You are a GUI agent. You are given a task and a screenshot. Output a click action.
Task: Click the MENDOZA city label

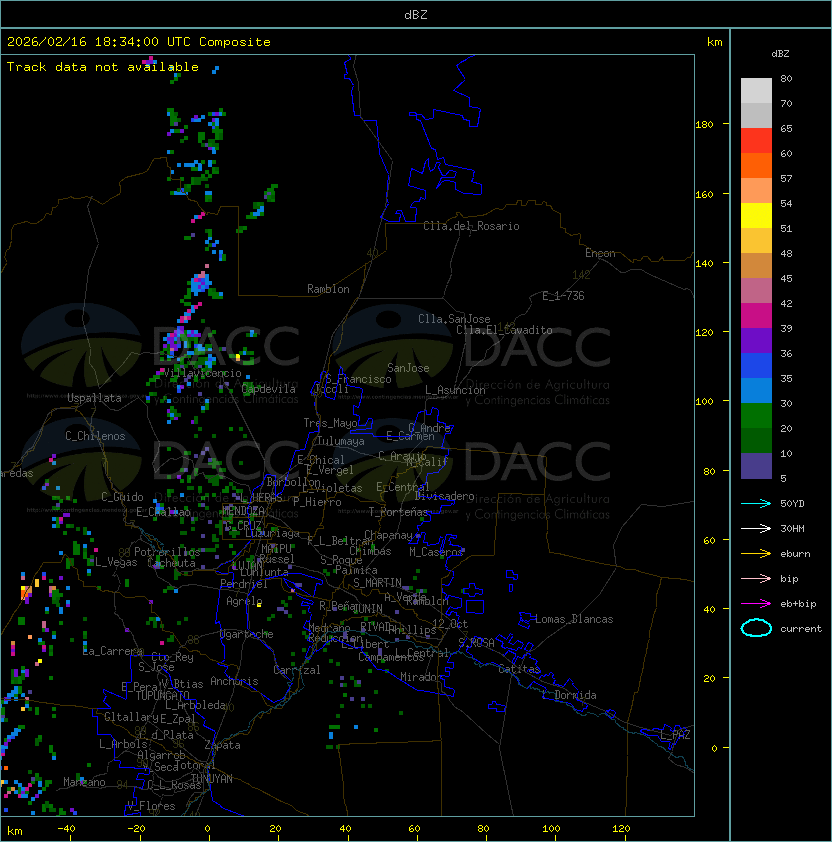point(243,510)
